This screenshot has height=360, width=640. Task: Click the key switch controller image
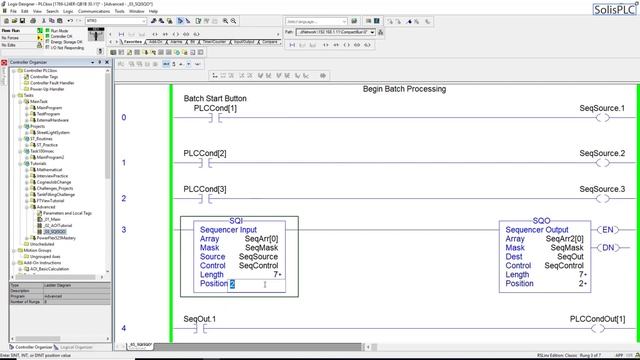pos(96,34)
